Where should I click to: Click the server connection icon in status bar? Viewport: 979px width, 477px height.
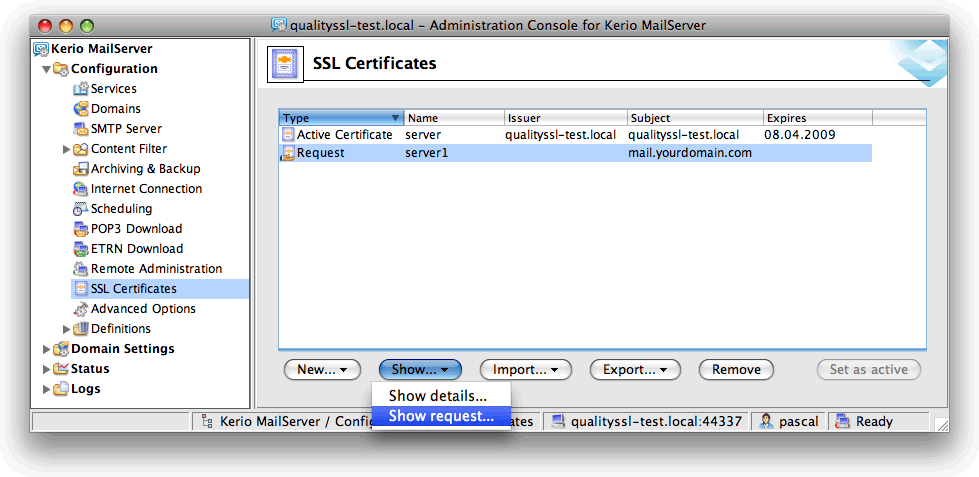coord(559,421)
